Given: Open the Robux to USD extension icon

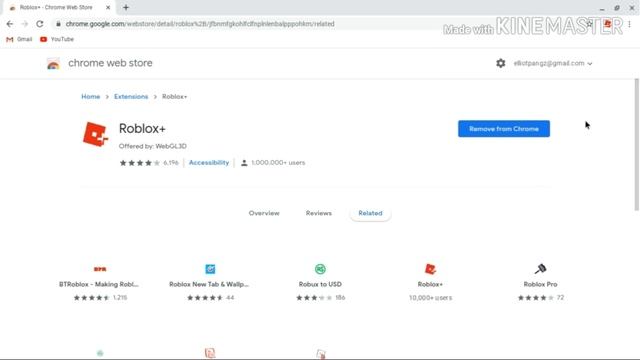Looking at the screenshot, I should click(320, 269).
